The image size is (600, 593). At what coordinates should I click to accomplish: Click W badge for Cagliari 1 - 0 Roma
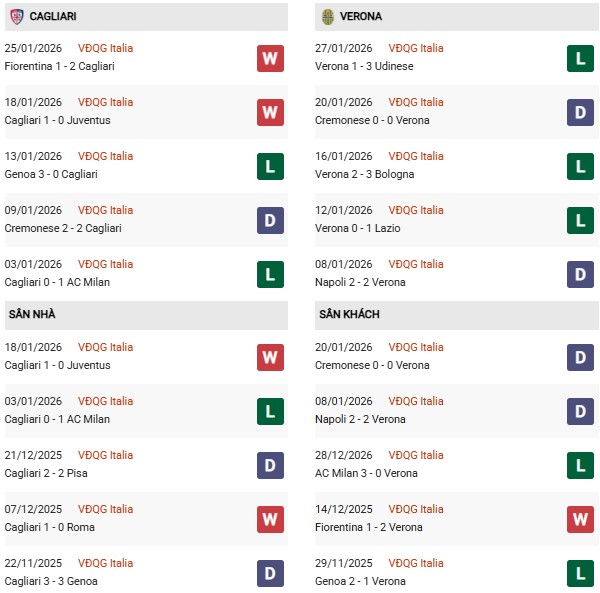click(x=270, y=519)
